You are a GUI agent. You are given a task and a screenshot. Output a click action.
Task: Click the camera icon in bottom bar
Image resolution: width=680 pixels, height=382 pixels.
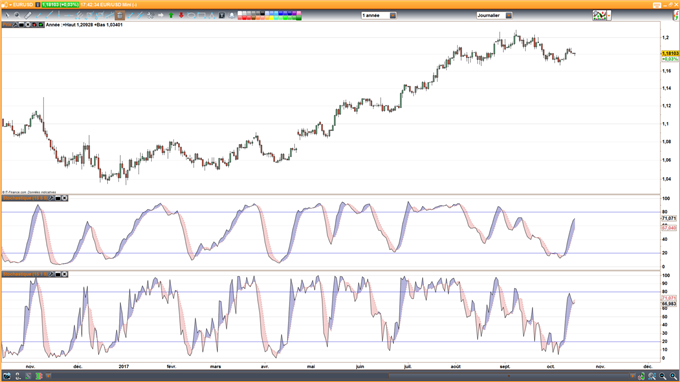(x=7, y=376)
